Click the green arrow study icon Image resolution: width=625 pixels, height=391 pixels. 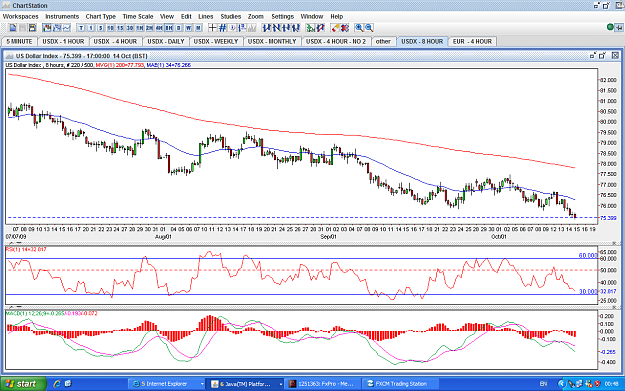[x=310, y=28]
